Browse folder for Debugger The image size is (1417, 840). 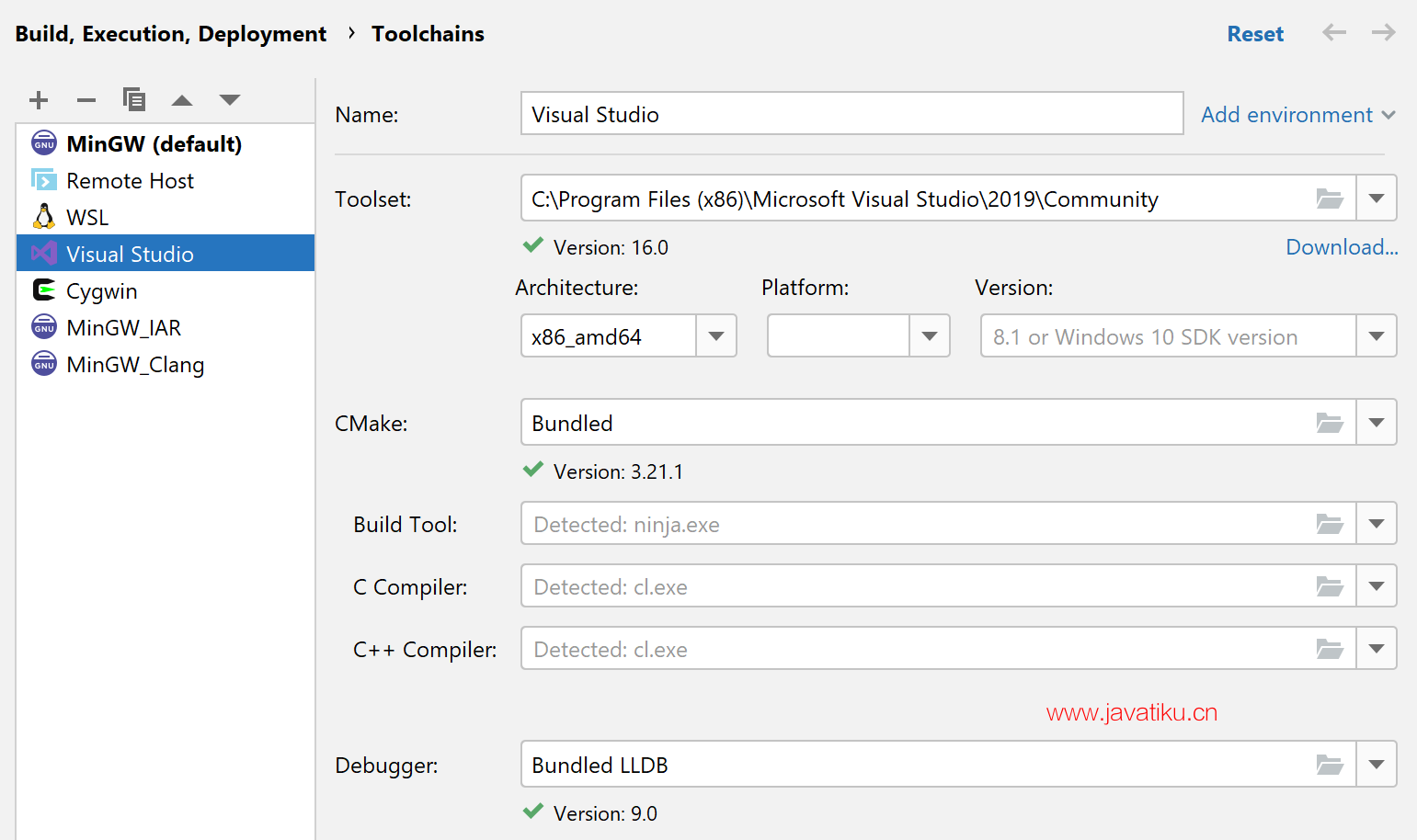point(1331,765)
